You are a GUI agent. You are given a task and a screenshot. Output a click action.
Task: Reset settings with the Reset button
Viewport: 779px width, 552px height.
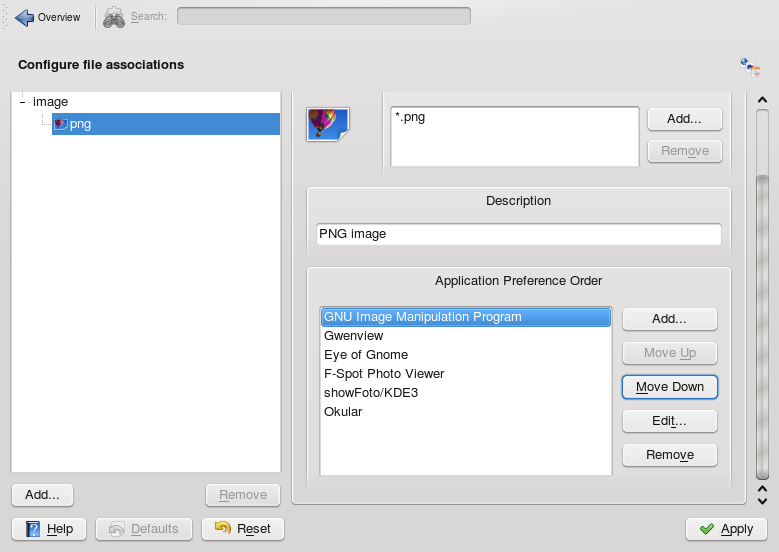(243, 529)
